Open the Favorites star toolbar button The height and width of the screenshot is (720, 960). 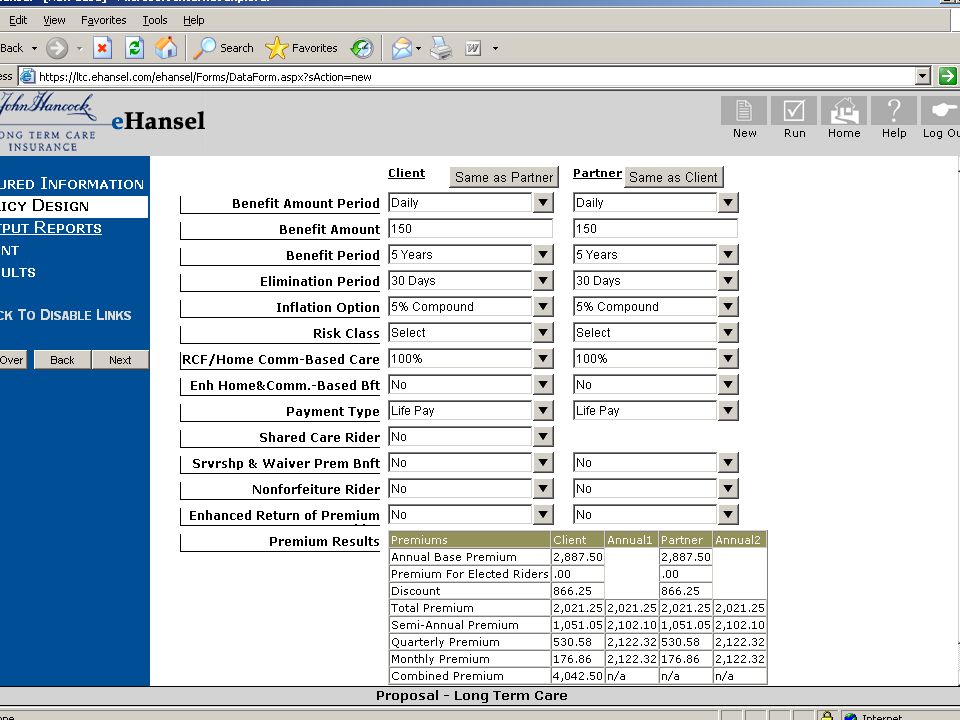(x=301, y=48)
